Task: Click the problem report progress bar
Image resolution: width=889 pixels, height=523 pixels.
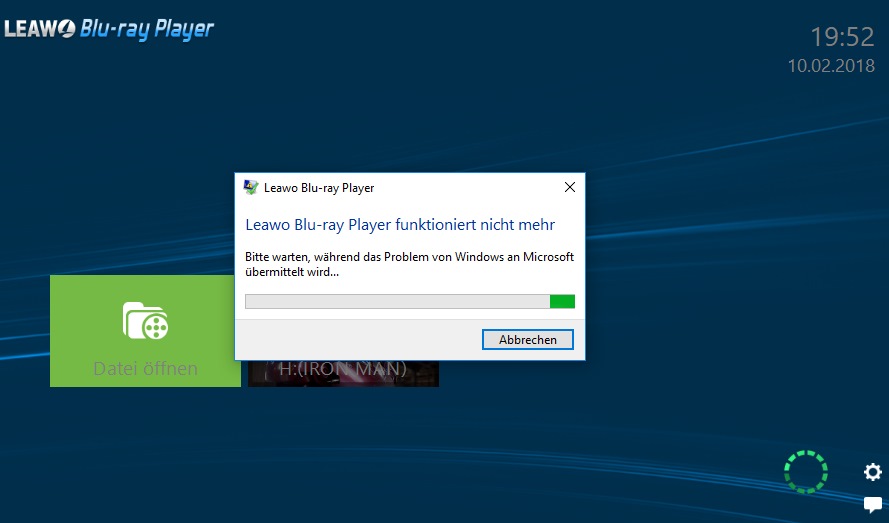Action: pyautogui.click(x=410, y=301)
